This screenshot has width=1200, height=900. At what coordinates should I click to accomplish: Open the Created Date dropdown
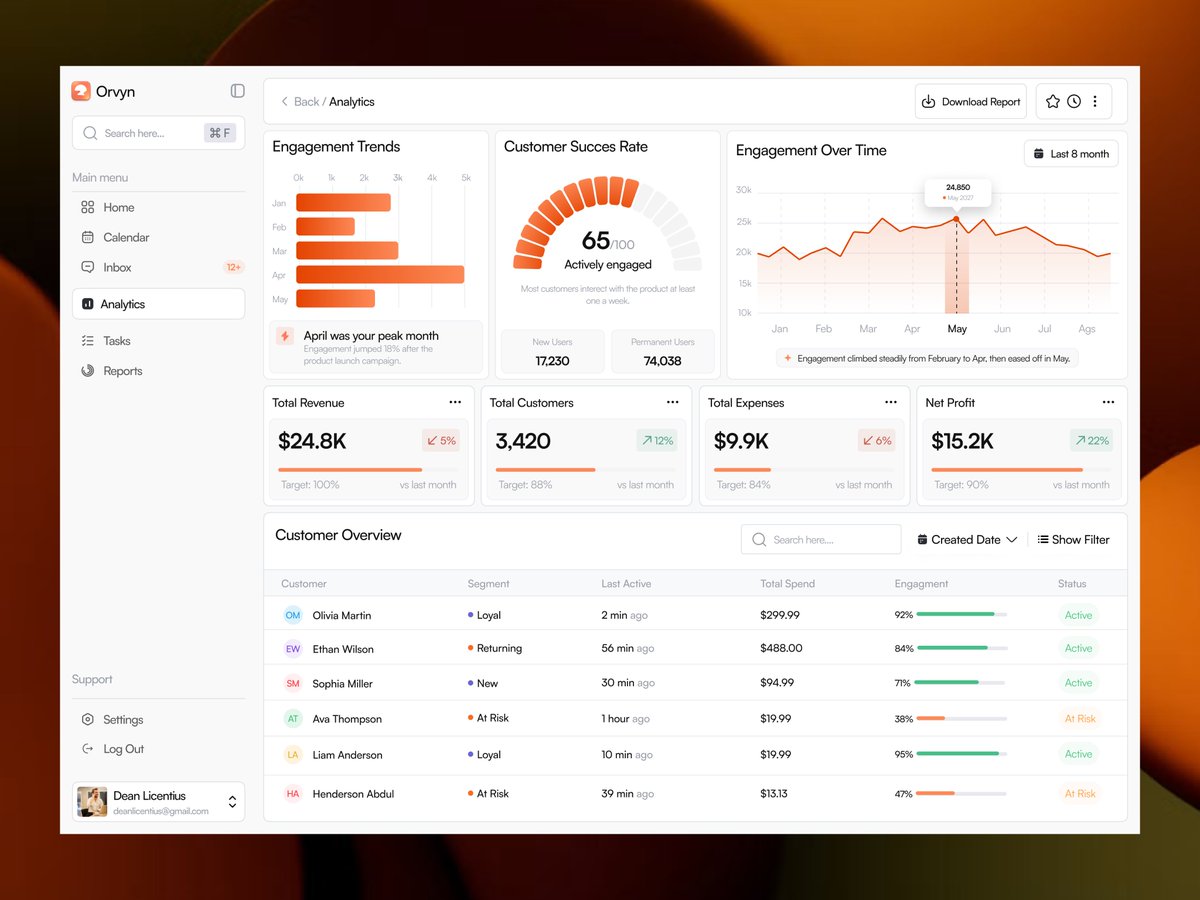click(967, 539)
